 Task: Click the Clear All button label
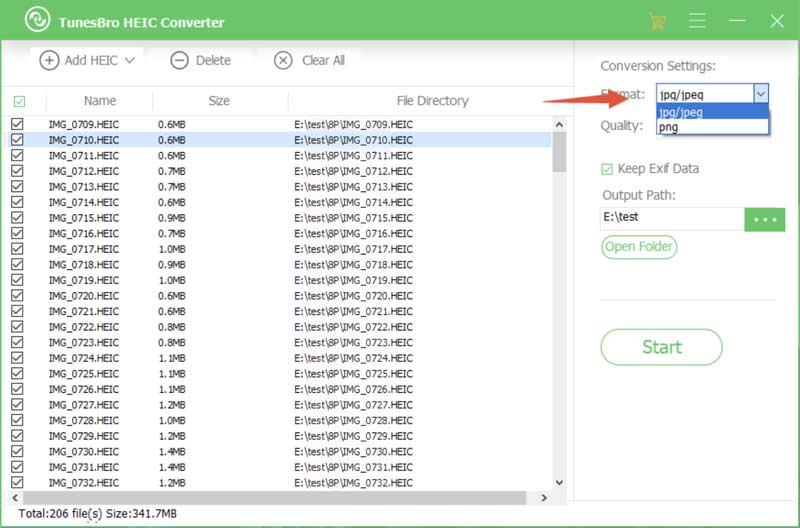[x=323, y=60]
